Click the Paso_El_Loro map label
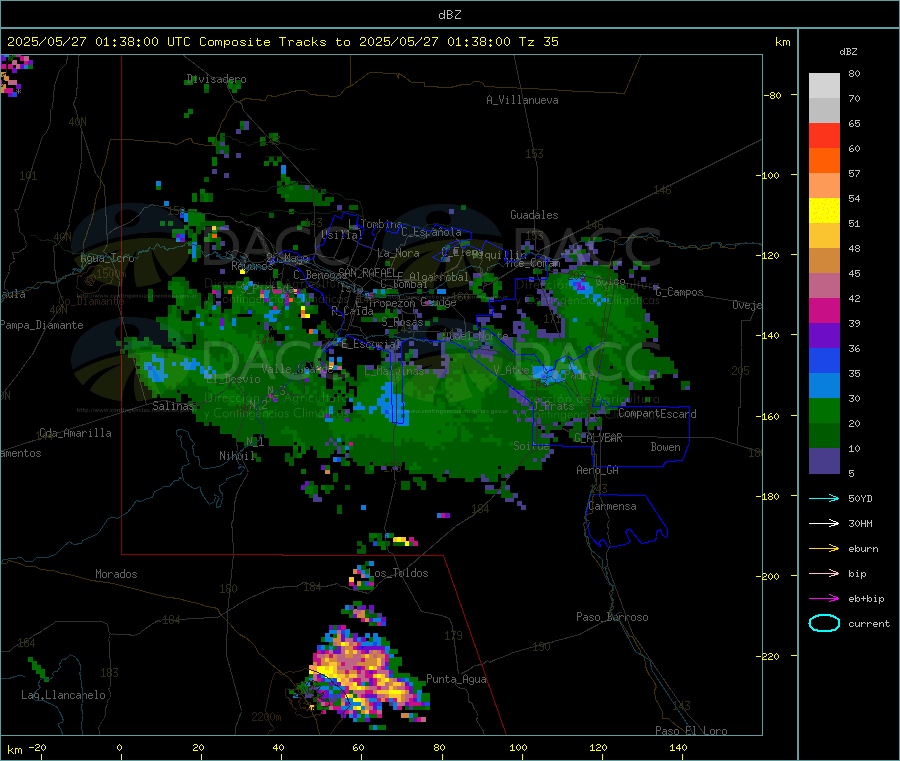This screenshot has width=900, height=761. click(x=691, y=731)
